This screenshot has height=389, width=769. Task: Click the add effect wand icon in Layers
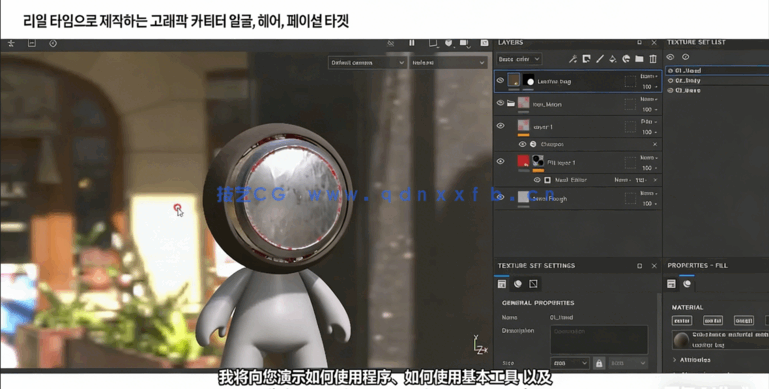point(572,59)
